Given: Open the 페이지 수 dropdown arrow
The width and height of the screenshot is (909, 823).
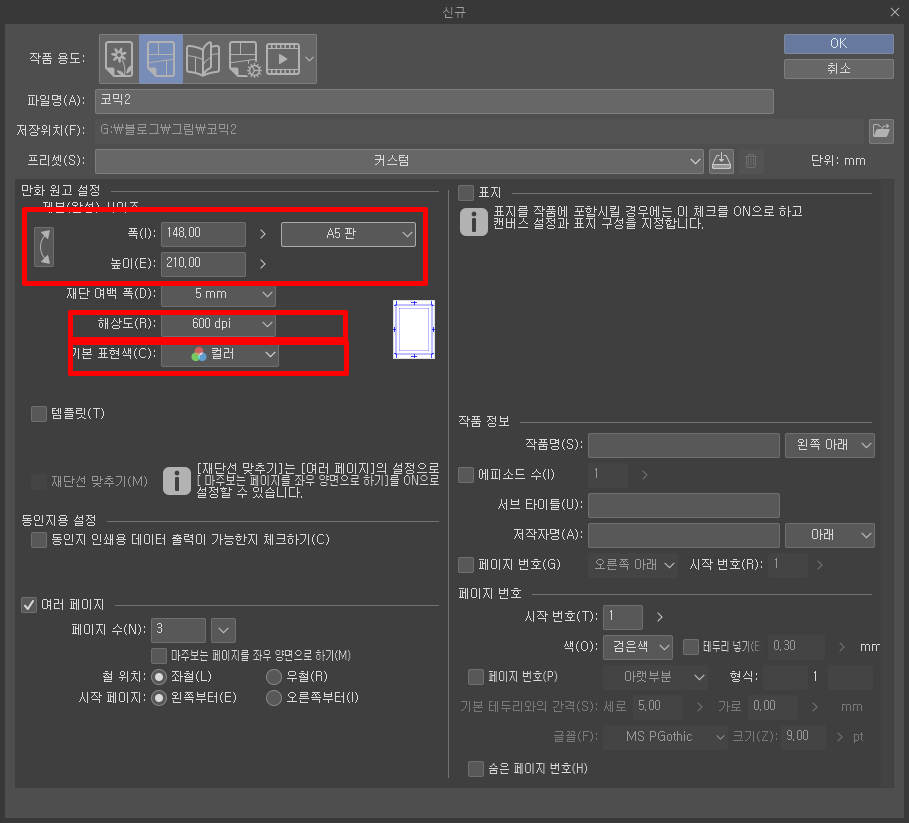Looking at the screenshot, I should (x=223, y=630).
